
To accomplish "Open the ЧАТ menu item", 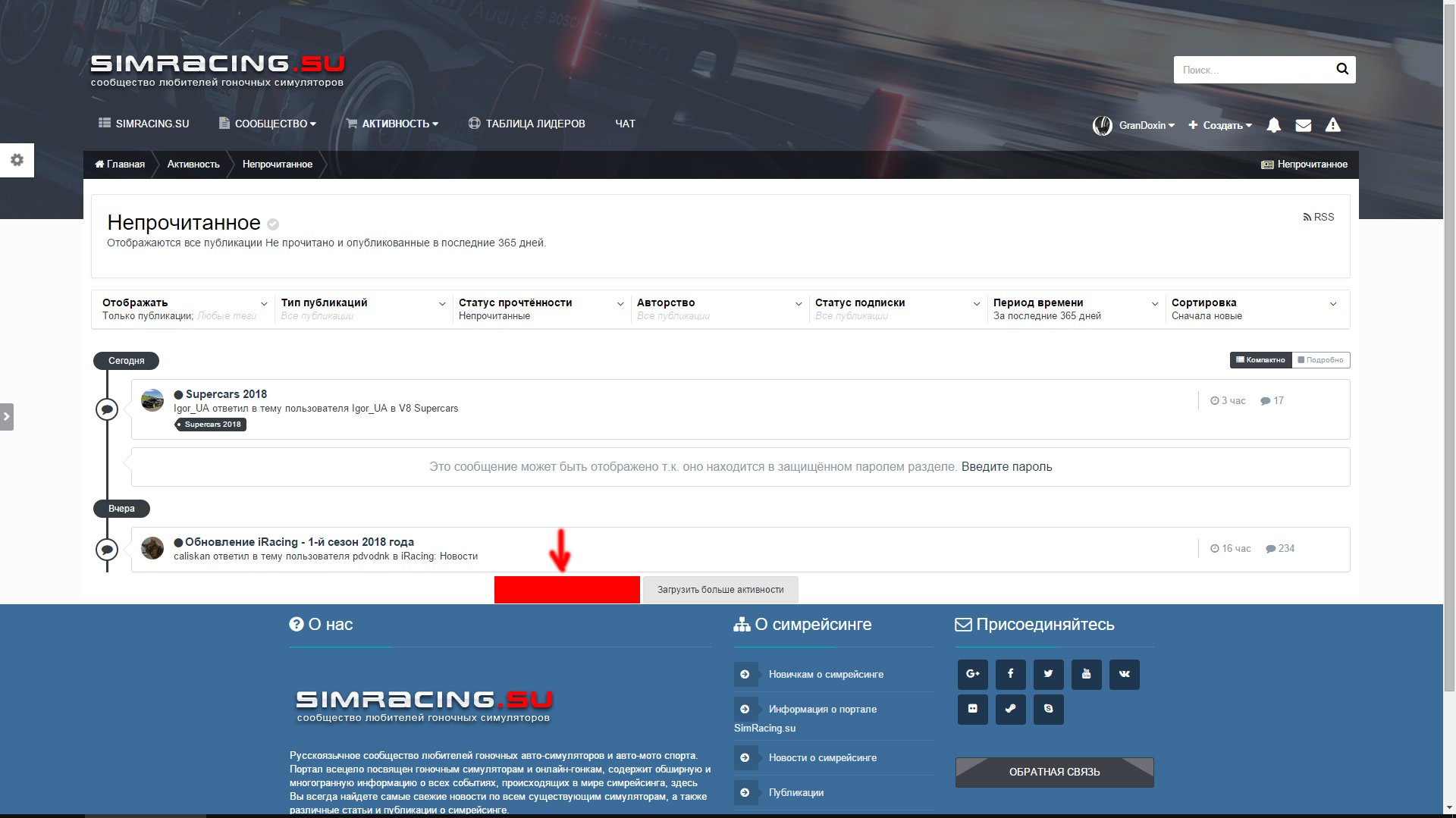I will [x=625, y=124].
